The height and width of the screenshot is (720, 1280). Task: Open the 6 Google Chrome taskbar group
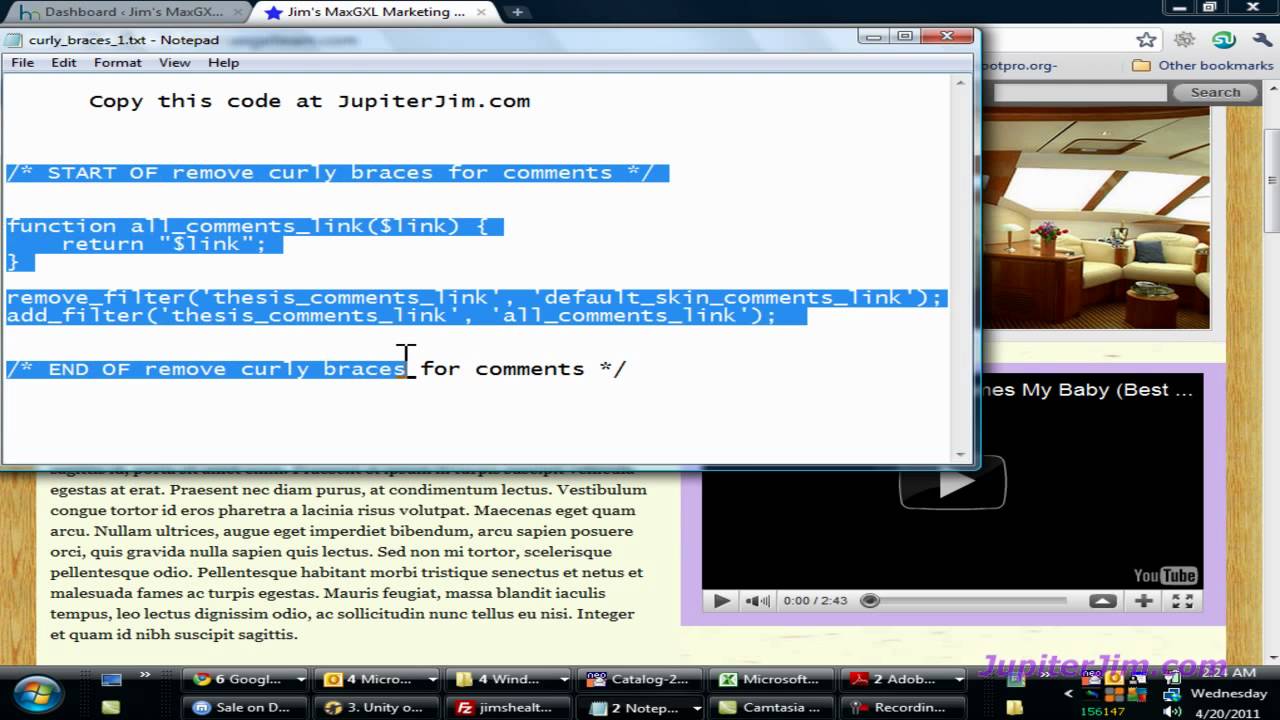pos(238,679)
